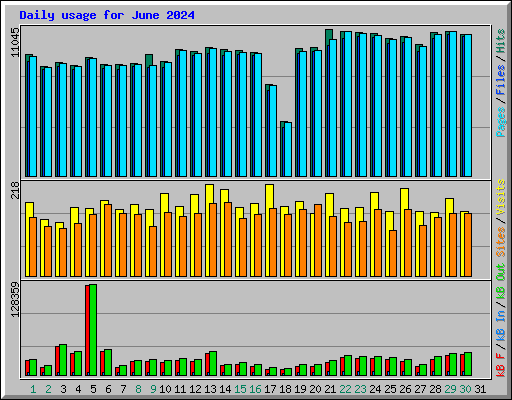
Task: Click day 26 on the date axis
Action: tap(405, 389)
